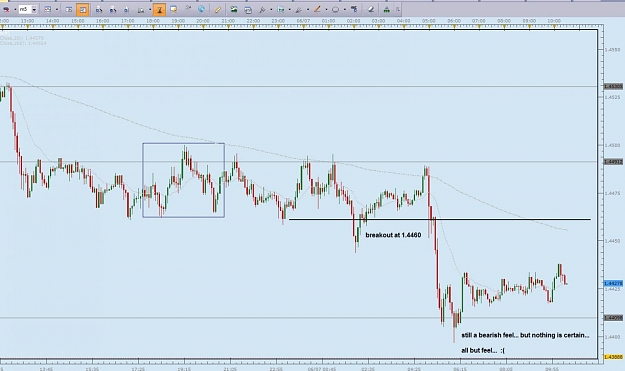
Task: Click the blue current price tag 1.44279
Action: click(x=613, y=283)
